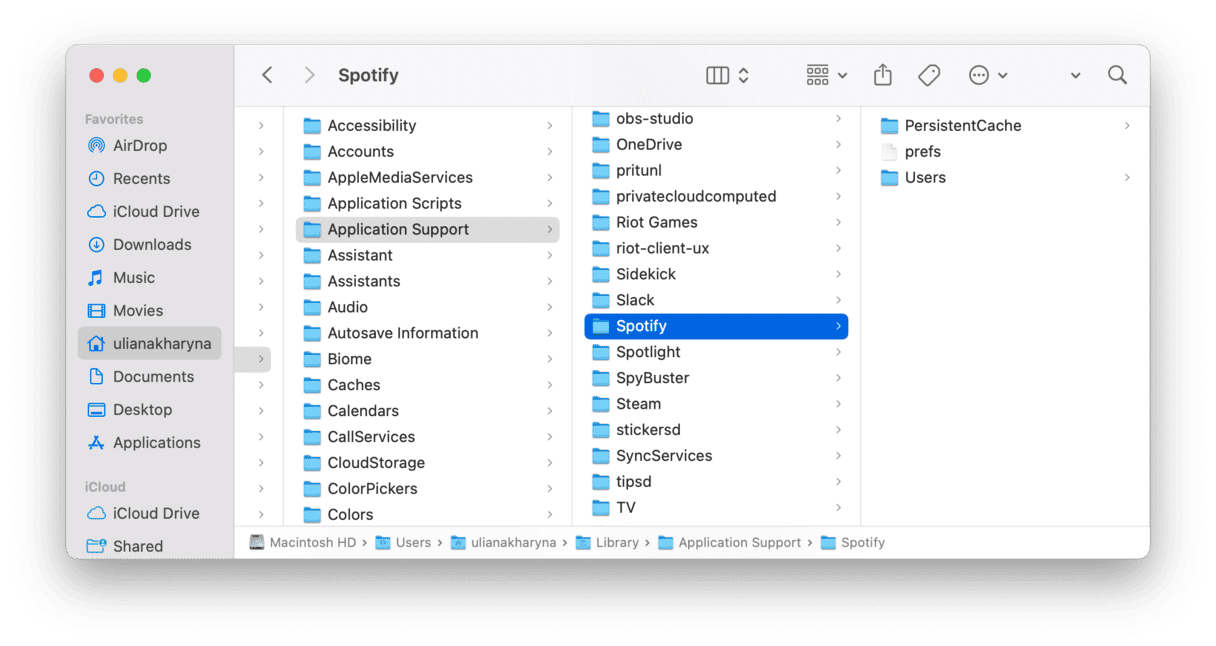Expand the toolbar overflow chevron
Image resolution: width=1216 pixels, height=646 pixels.
tap(1075, 76)
